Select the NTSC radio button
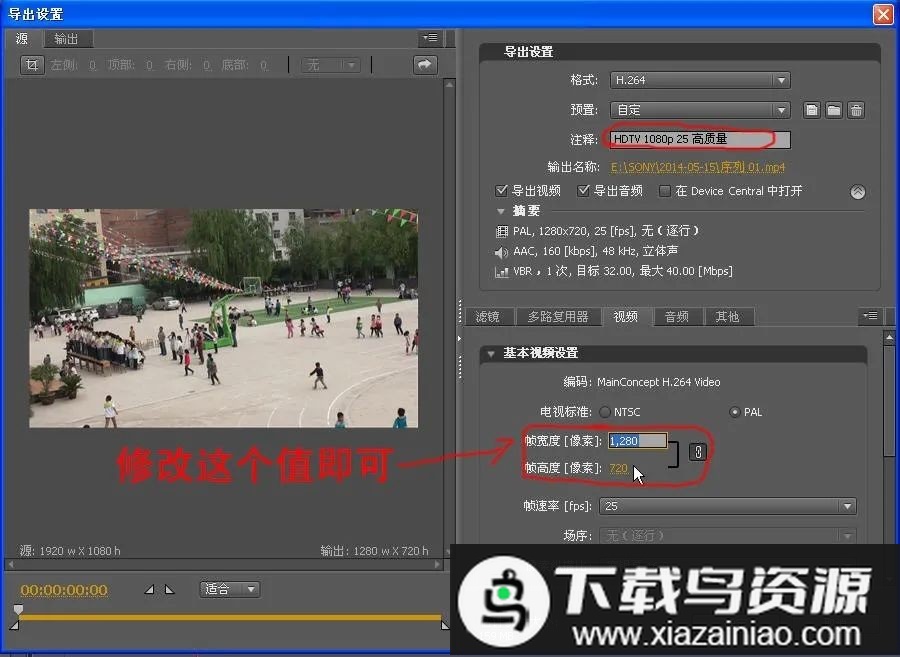The image size is (900, 657). 605,412
